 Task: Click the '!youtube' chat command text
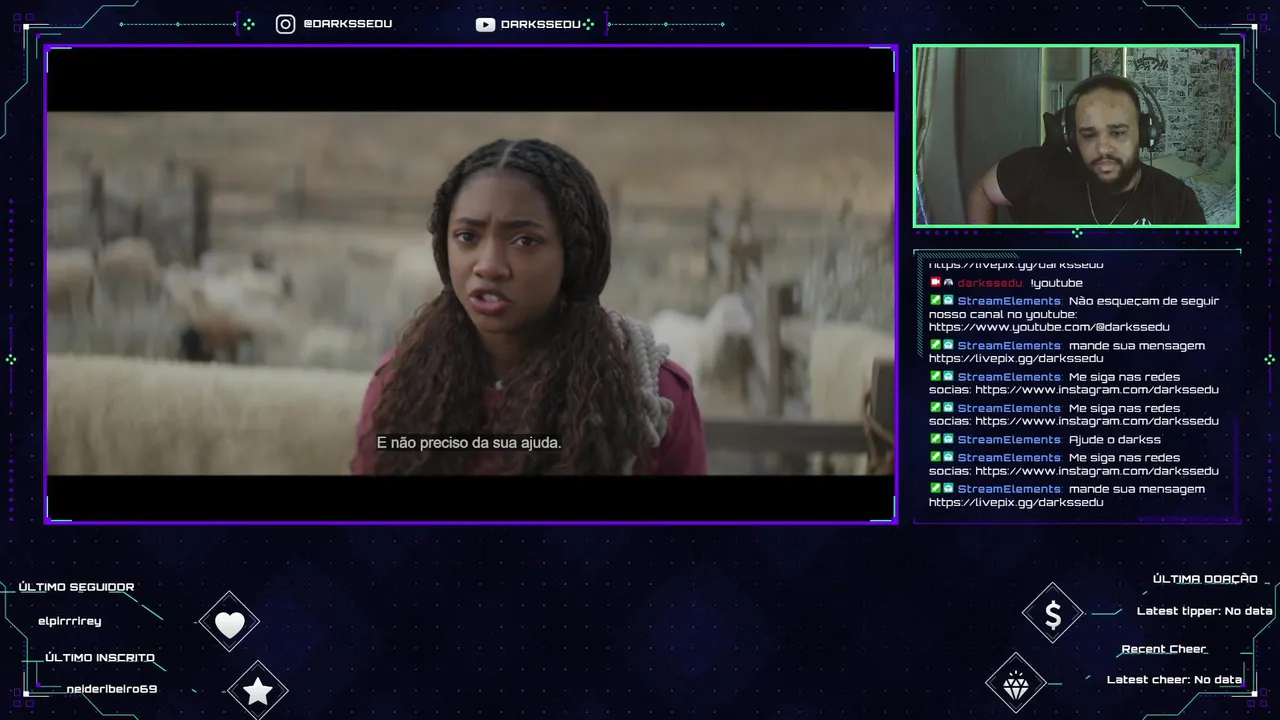point(1056,283)
